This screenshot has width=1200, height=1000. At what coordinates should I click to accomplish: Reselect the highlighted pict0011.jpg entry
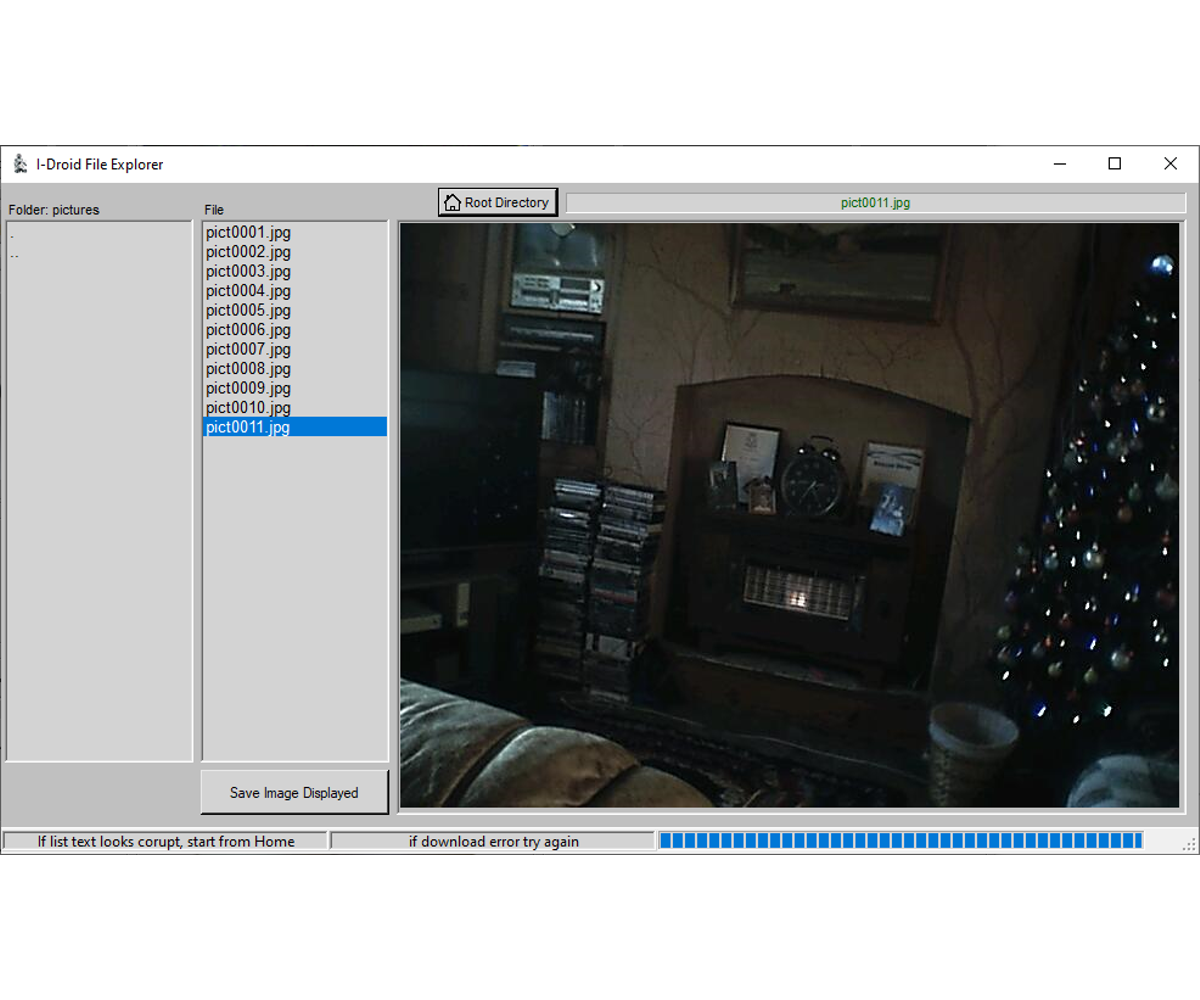coord(247,427)
